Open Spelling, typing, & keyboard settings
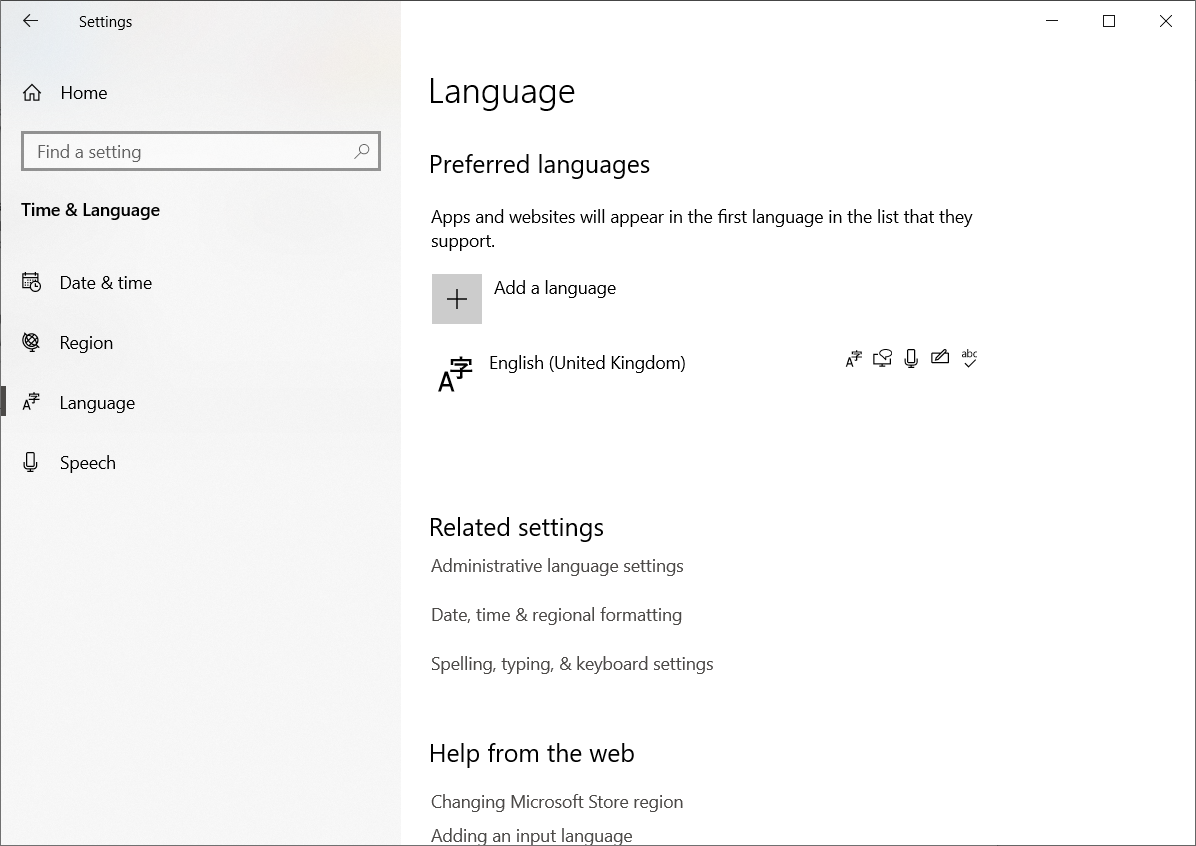 point(572,664)
